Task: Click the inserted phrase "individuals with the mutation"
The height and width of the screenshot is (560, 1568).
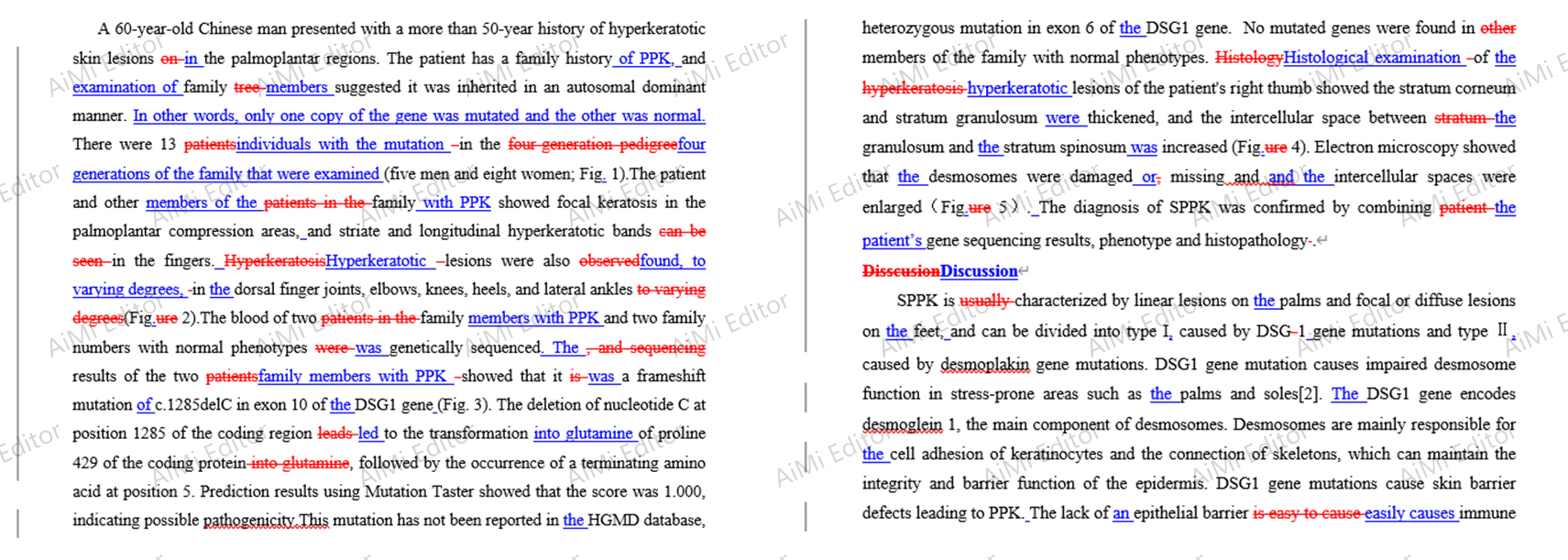Action: pos(340,144)
